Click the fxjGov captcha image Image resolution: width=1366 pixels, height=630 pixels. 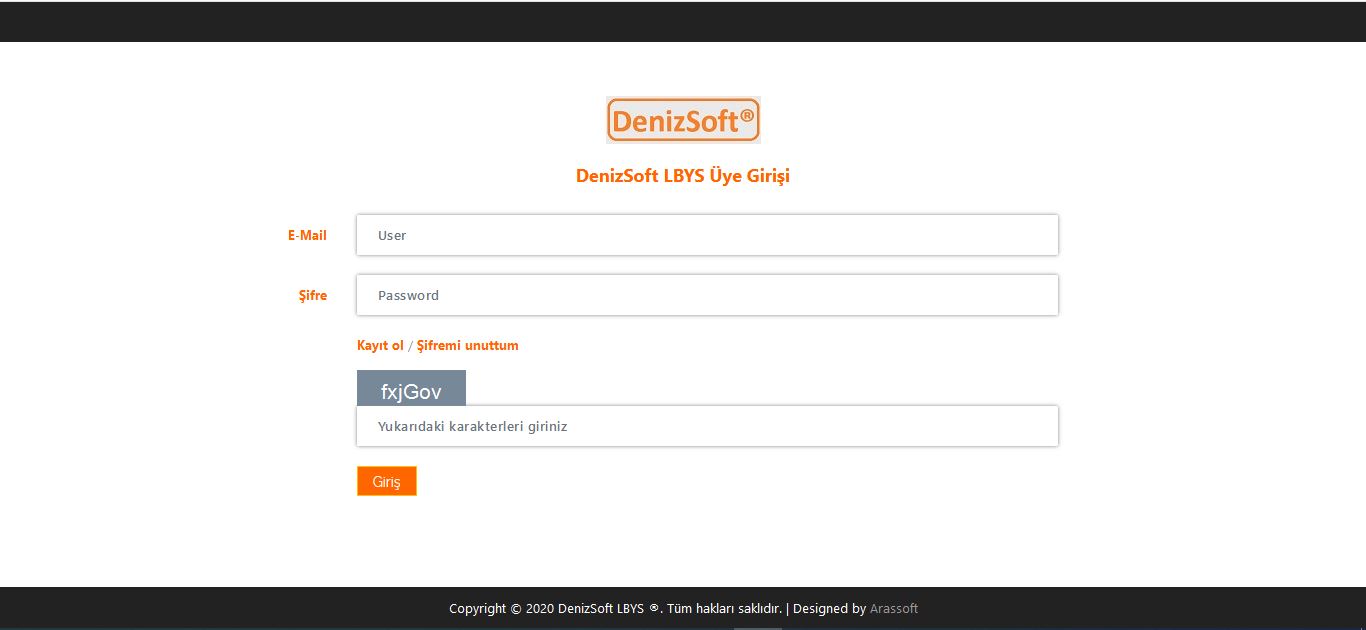point(411,388)
